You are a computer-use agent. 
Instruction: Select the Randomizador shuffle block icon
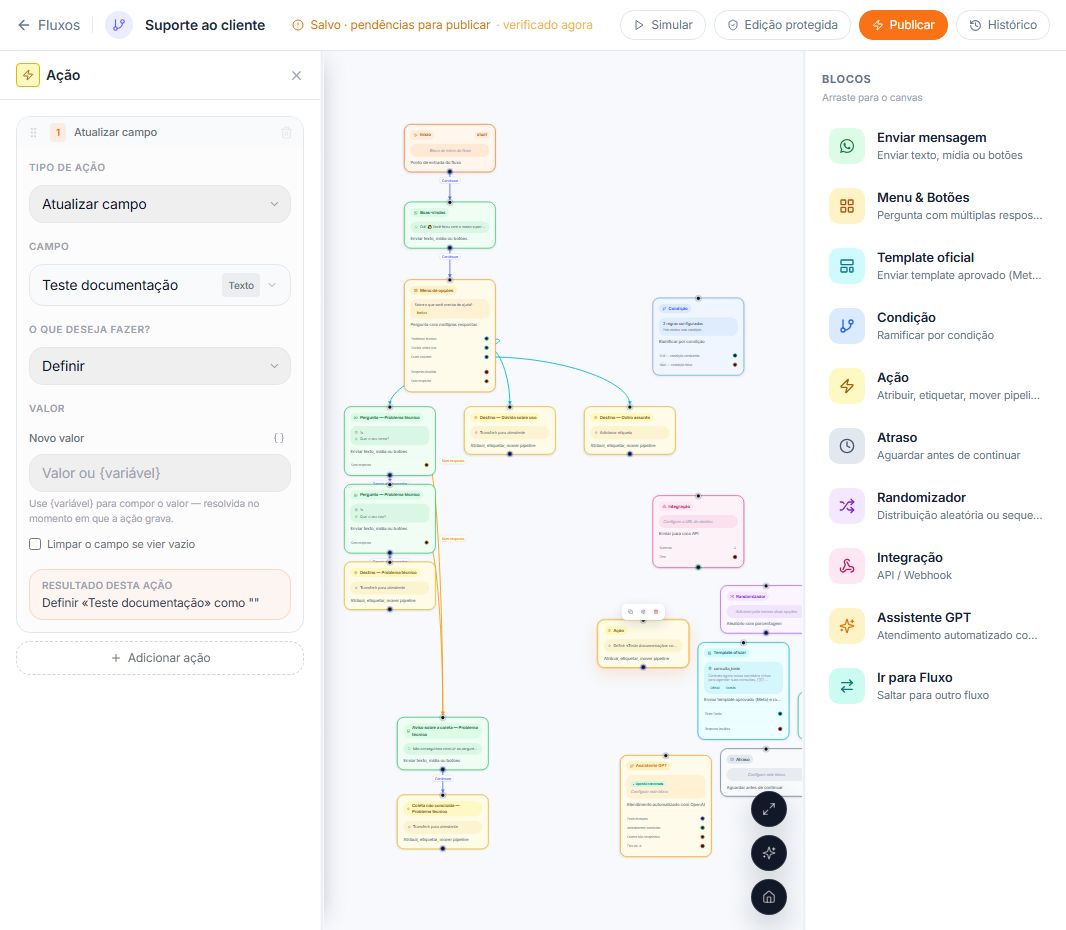[x=847, y=506]
